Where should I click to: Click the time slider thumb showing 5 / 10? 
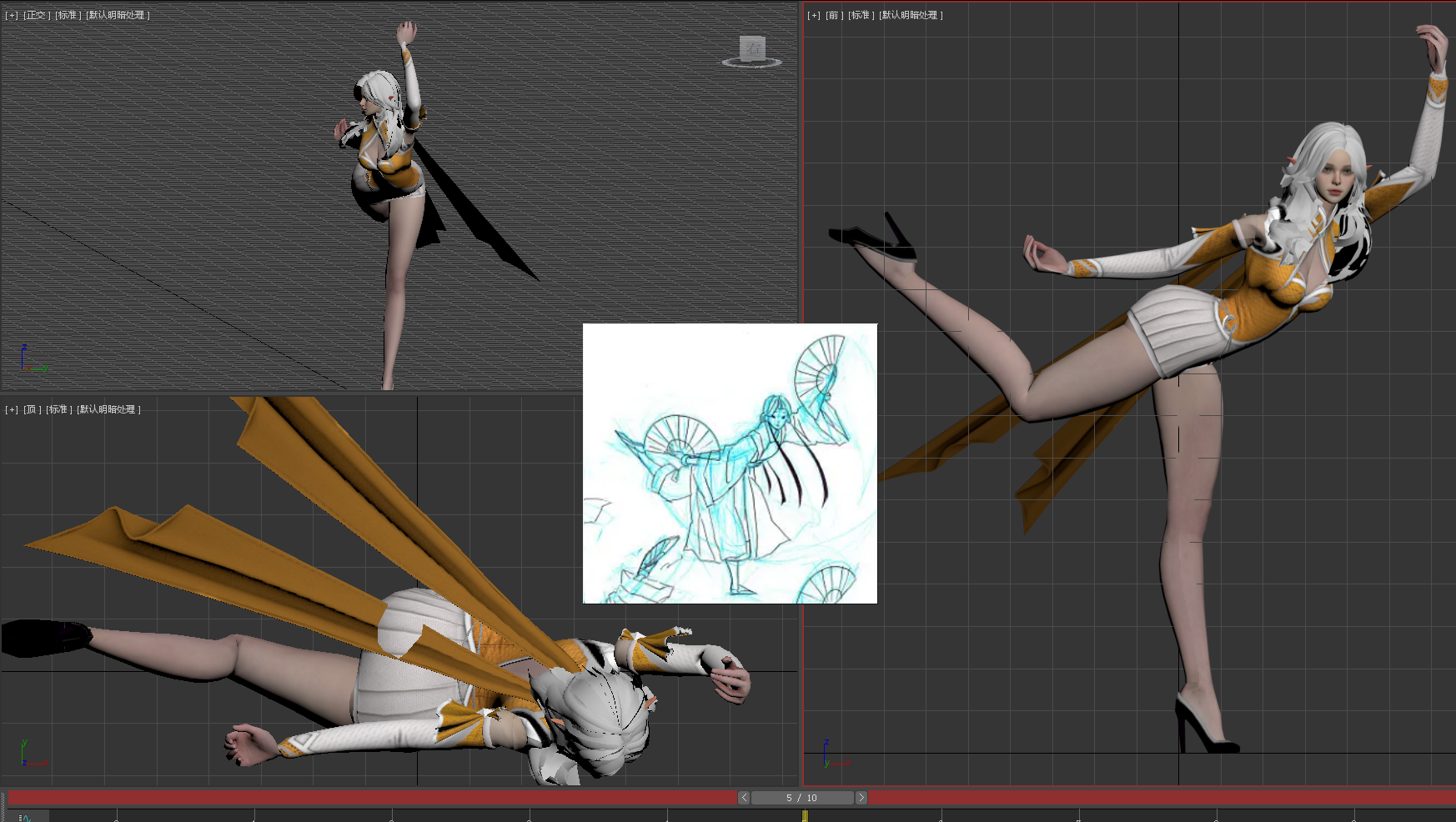tap(802, 798)
